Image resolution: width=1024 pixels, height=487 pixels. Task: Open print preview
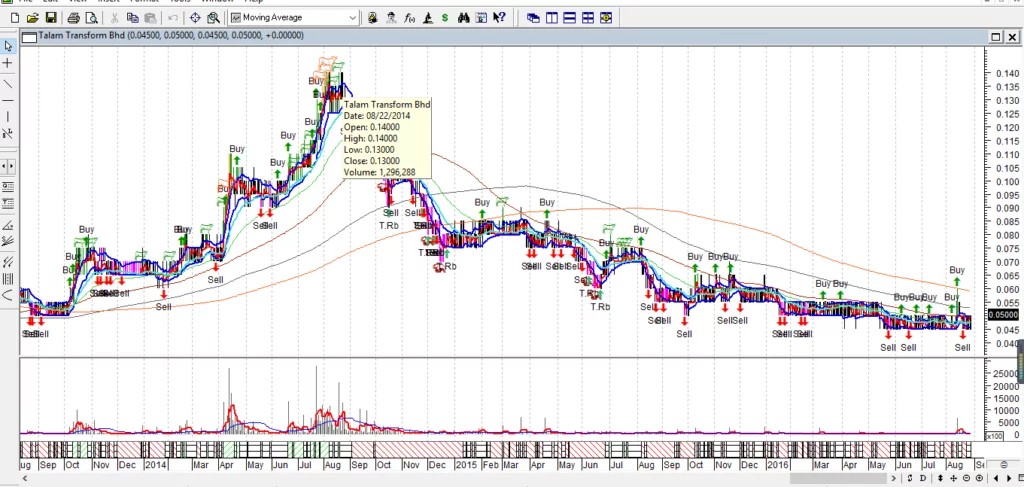pyautogui.click(x=91, y=18)
